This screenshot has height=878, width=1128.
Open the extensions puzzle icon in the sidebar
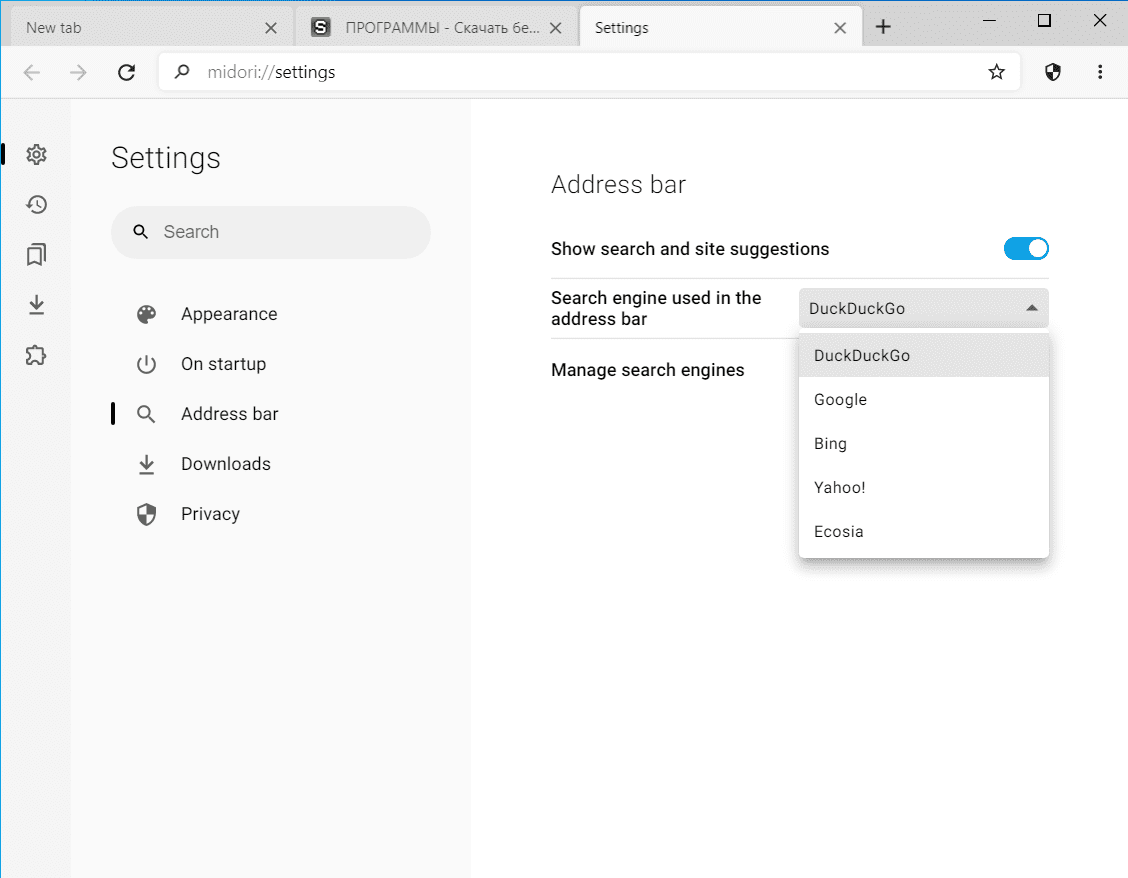(37, 355)
